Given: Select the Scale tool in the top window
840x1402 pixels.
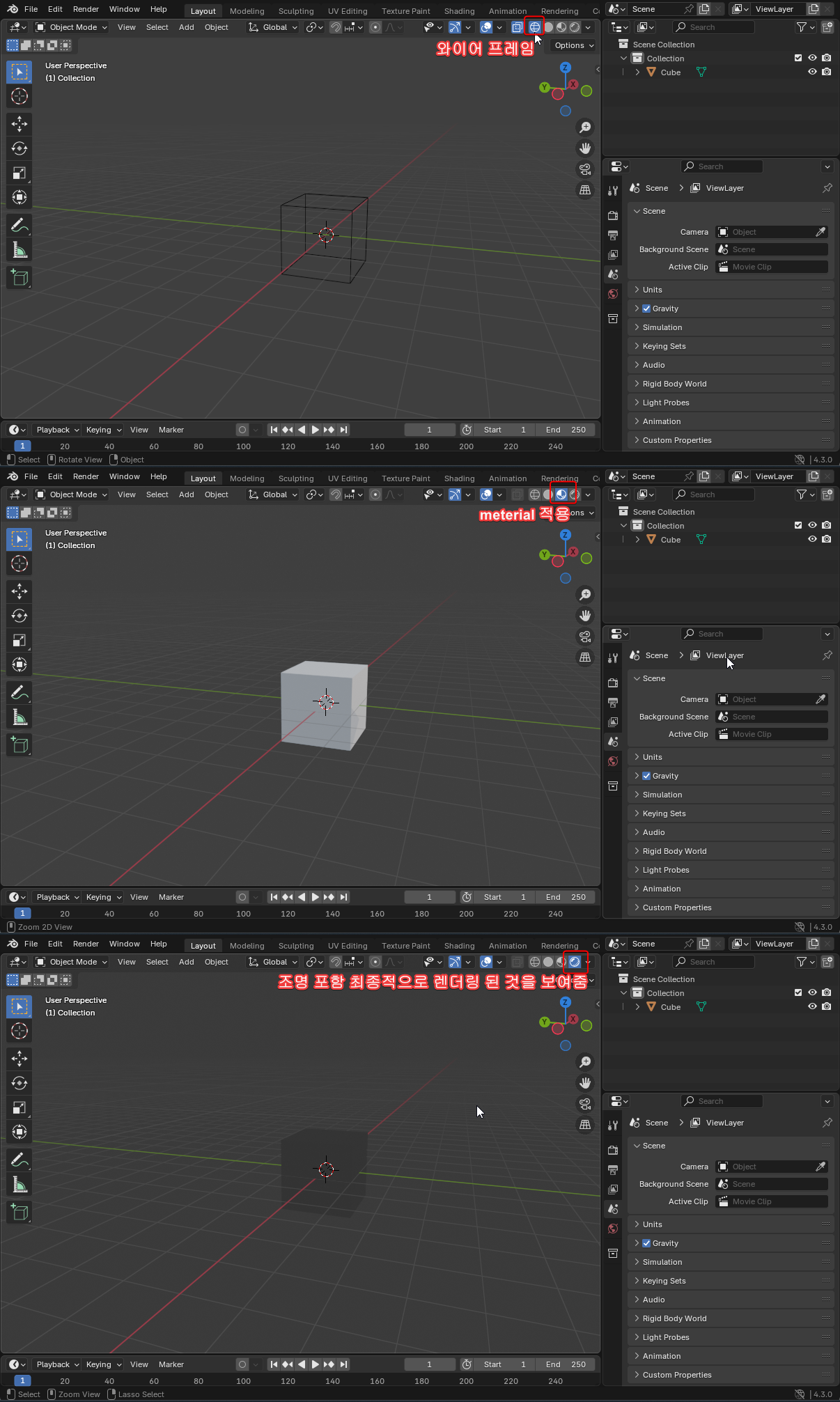Looking at the screenshot, I should coord(20,173).
